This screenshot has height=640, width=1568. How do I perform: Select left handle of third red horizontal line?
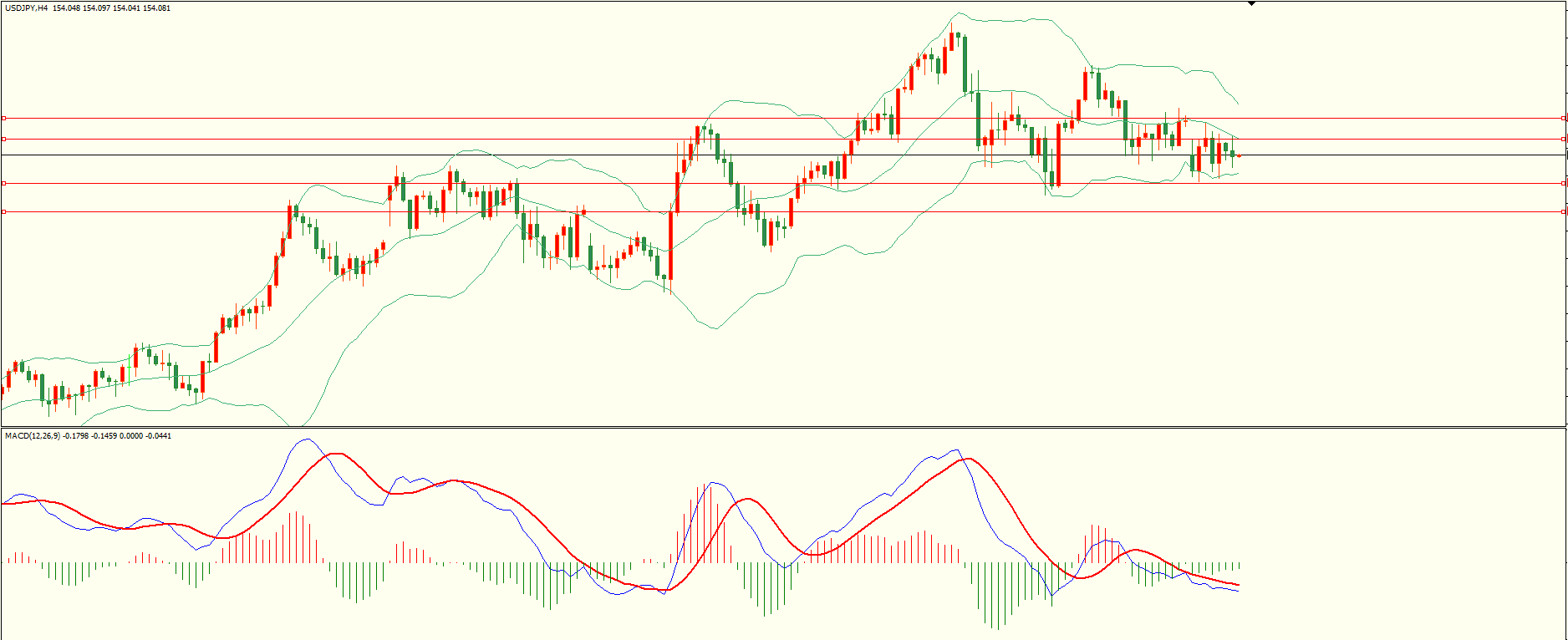tap(4, 183)
